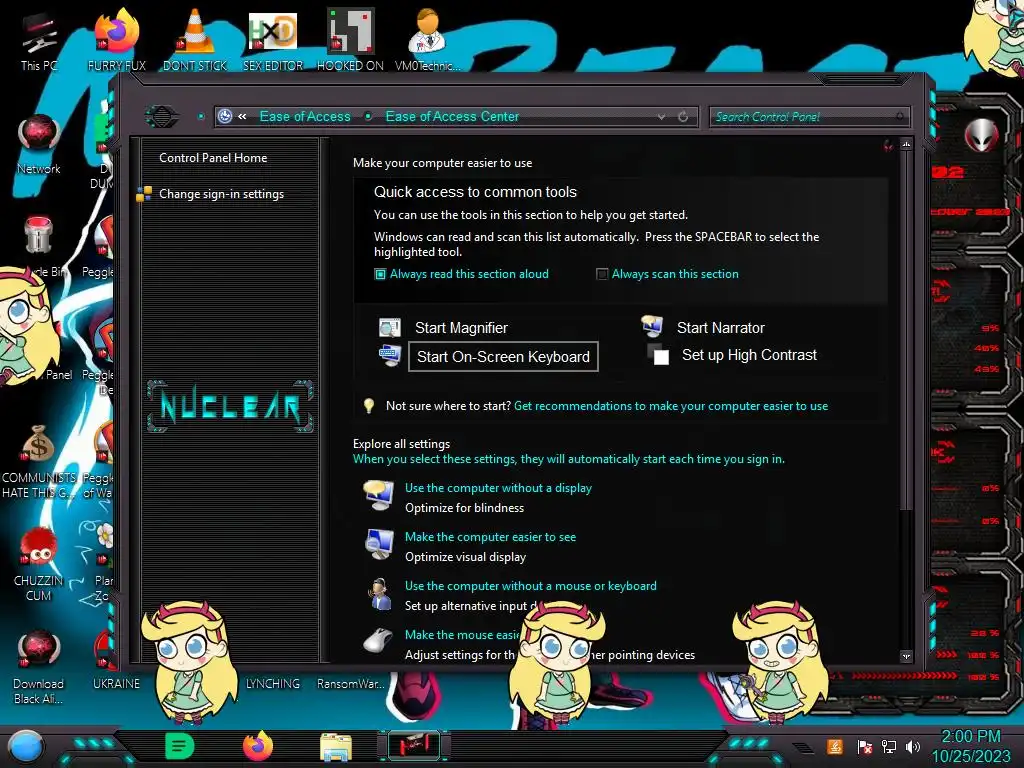
Task: Click the Action Center flag tray icon
Action: (x=865, y=746)
